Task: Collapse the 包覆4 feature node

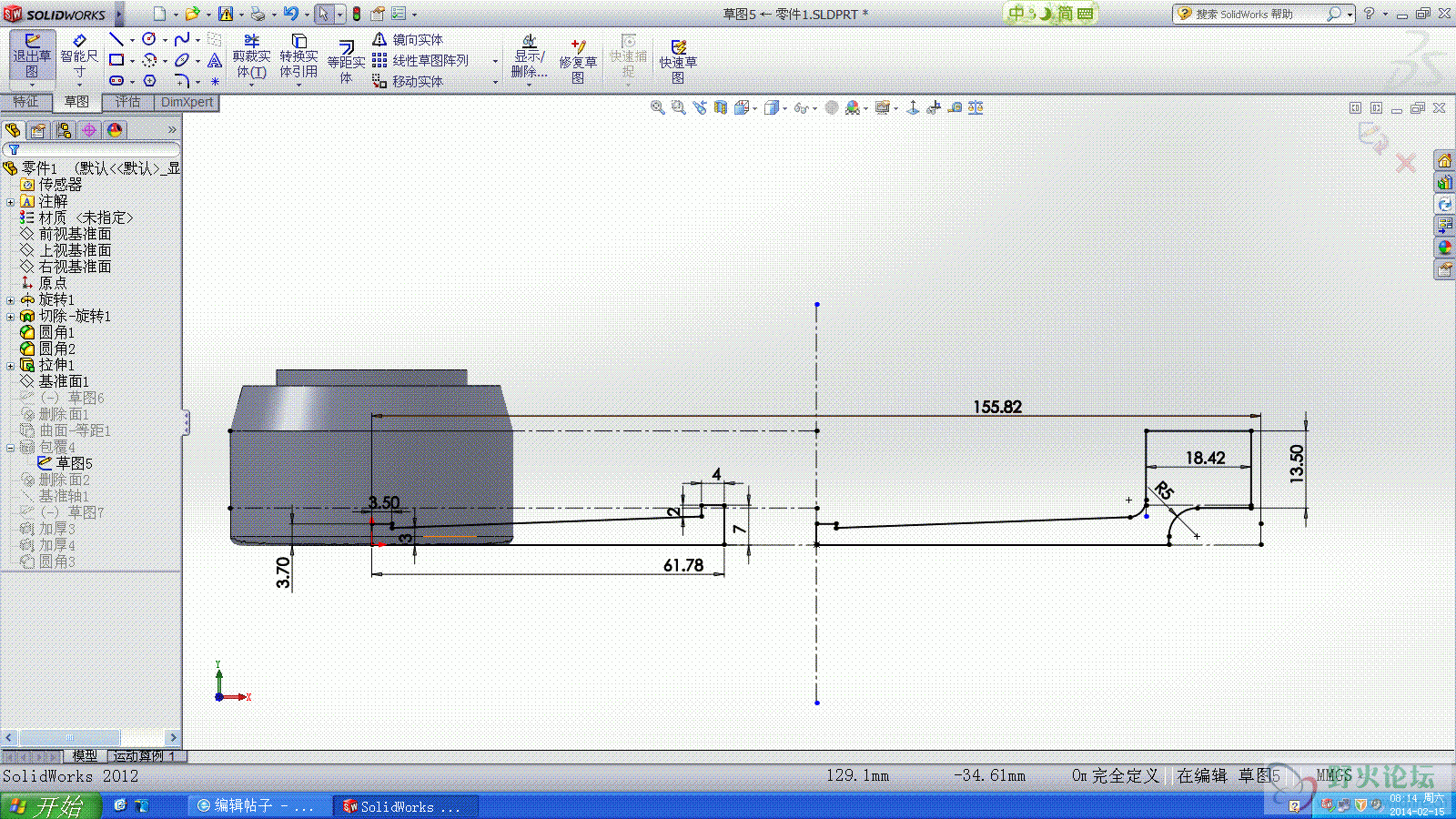Action: [10, 448]
